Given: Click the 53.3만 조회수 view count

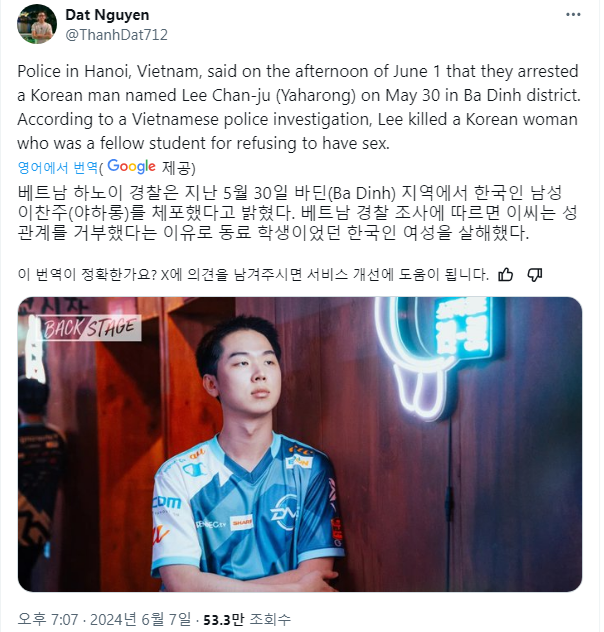Looking at the screenshot, I should (x=247, y=619).
